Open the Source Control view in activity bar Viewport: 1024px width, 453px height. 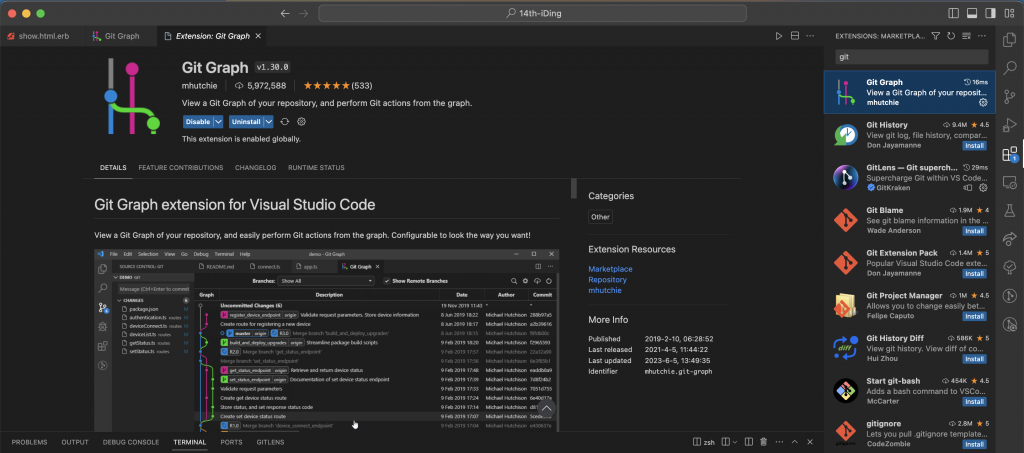coord(1009,97)
